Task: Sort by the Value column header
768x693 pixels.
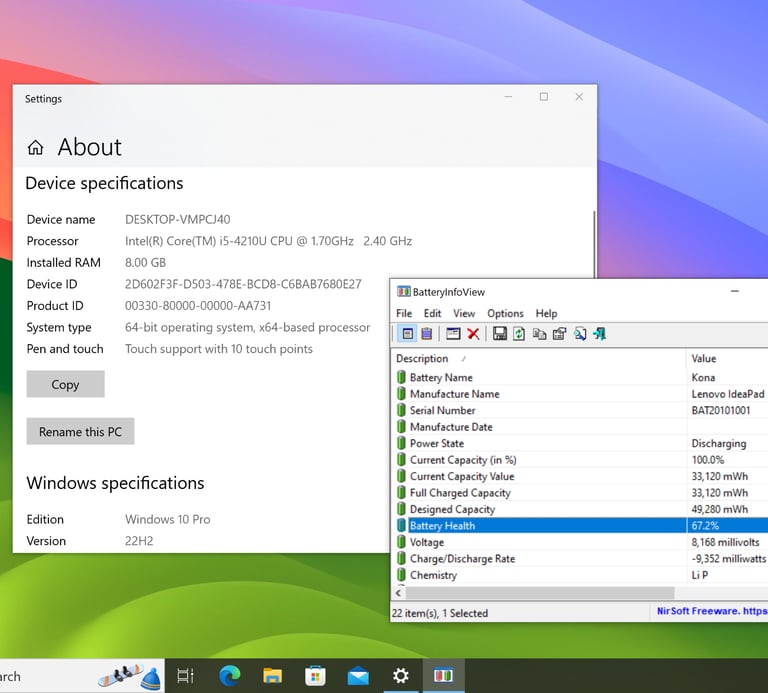Action: click(x=727, y=358)
